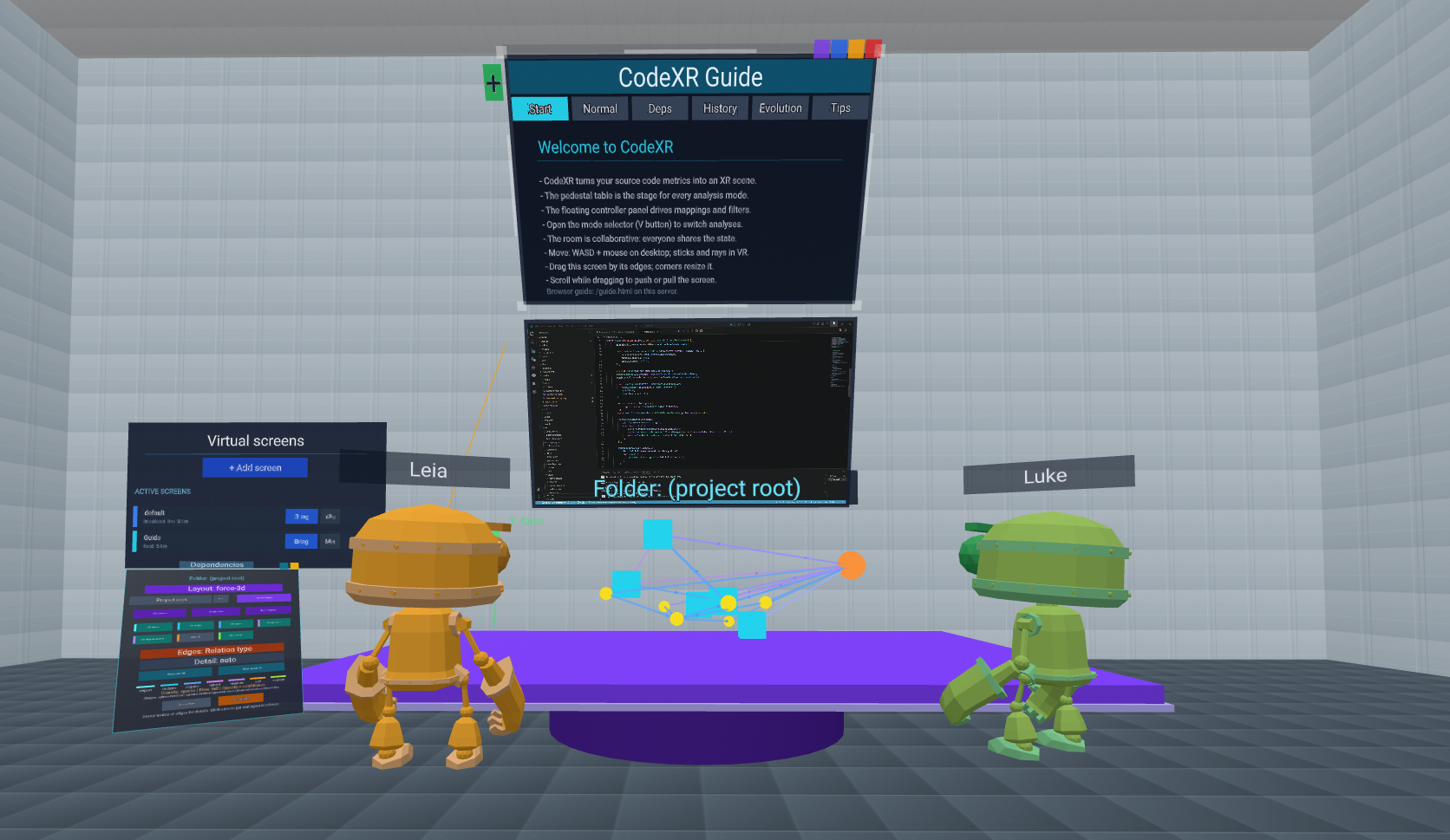
Task: Switch to the Tips tab
Action: tap(840, 107)
